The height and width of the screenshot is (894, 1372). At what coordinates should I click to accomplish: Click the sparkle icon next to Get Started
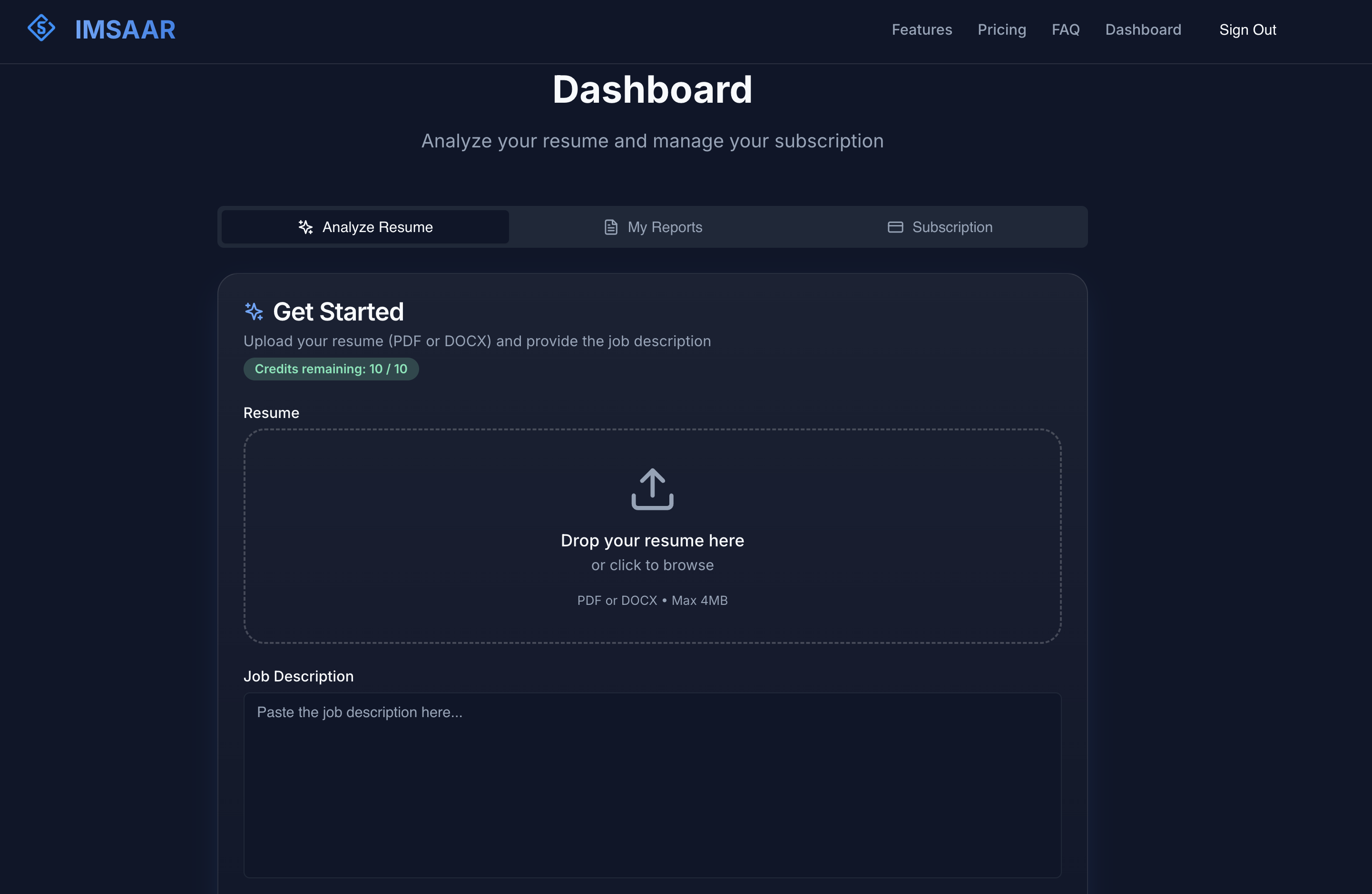[x=254, y=312]
